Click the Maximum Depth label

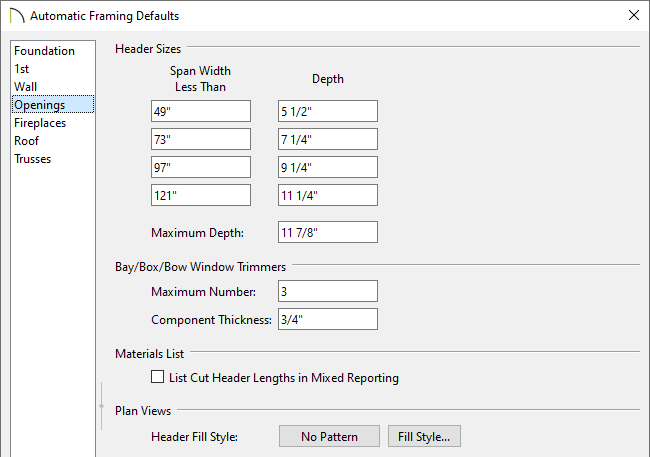click(197, 233)
